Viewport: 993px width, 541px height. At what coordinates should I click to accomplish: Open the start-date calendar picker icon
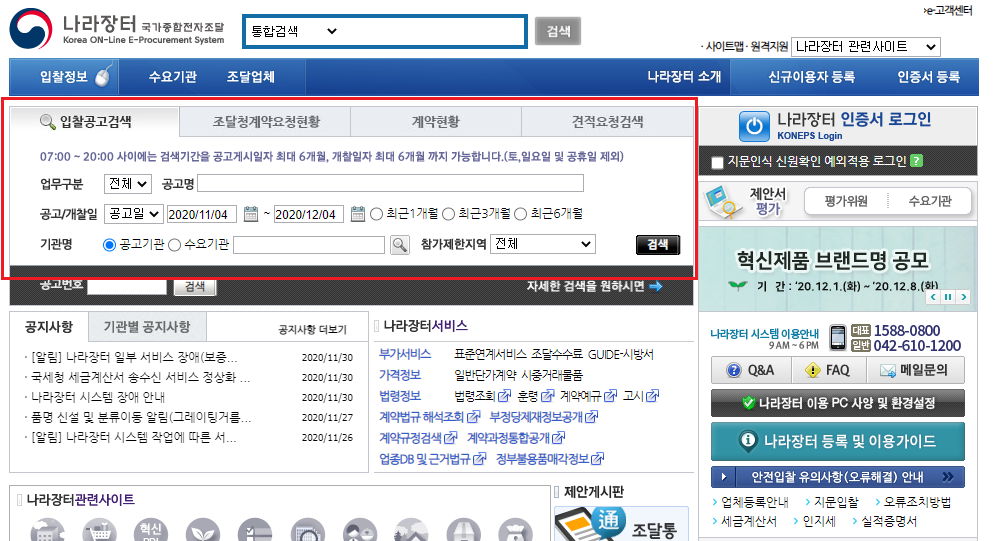click(251, 214)
